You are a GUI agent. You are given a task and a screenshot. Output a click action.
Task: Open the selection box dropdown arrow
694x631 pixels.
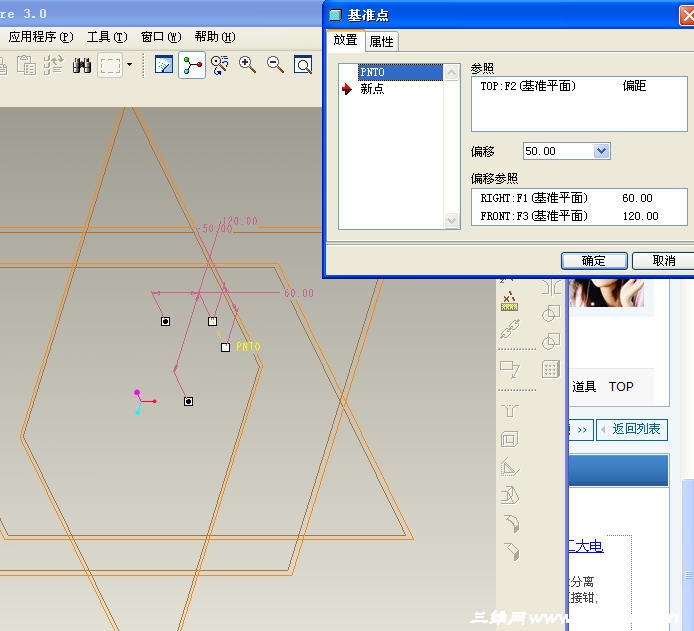tap(129, 65)
